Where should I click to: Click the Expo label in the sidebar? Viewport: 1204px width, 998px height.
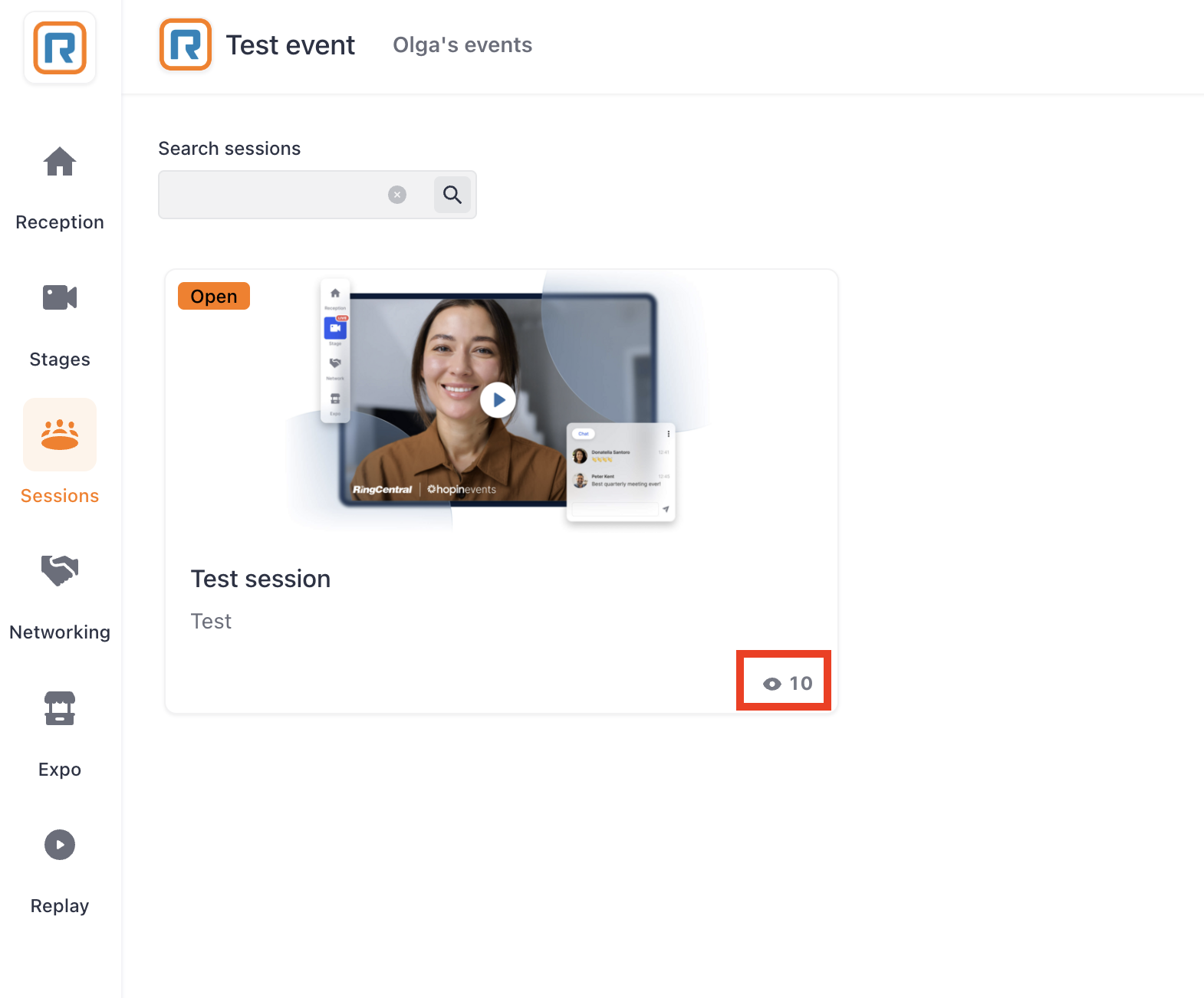pos(60,770)
